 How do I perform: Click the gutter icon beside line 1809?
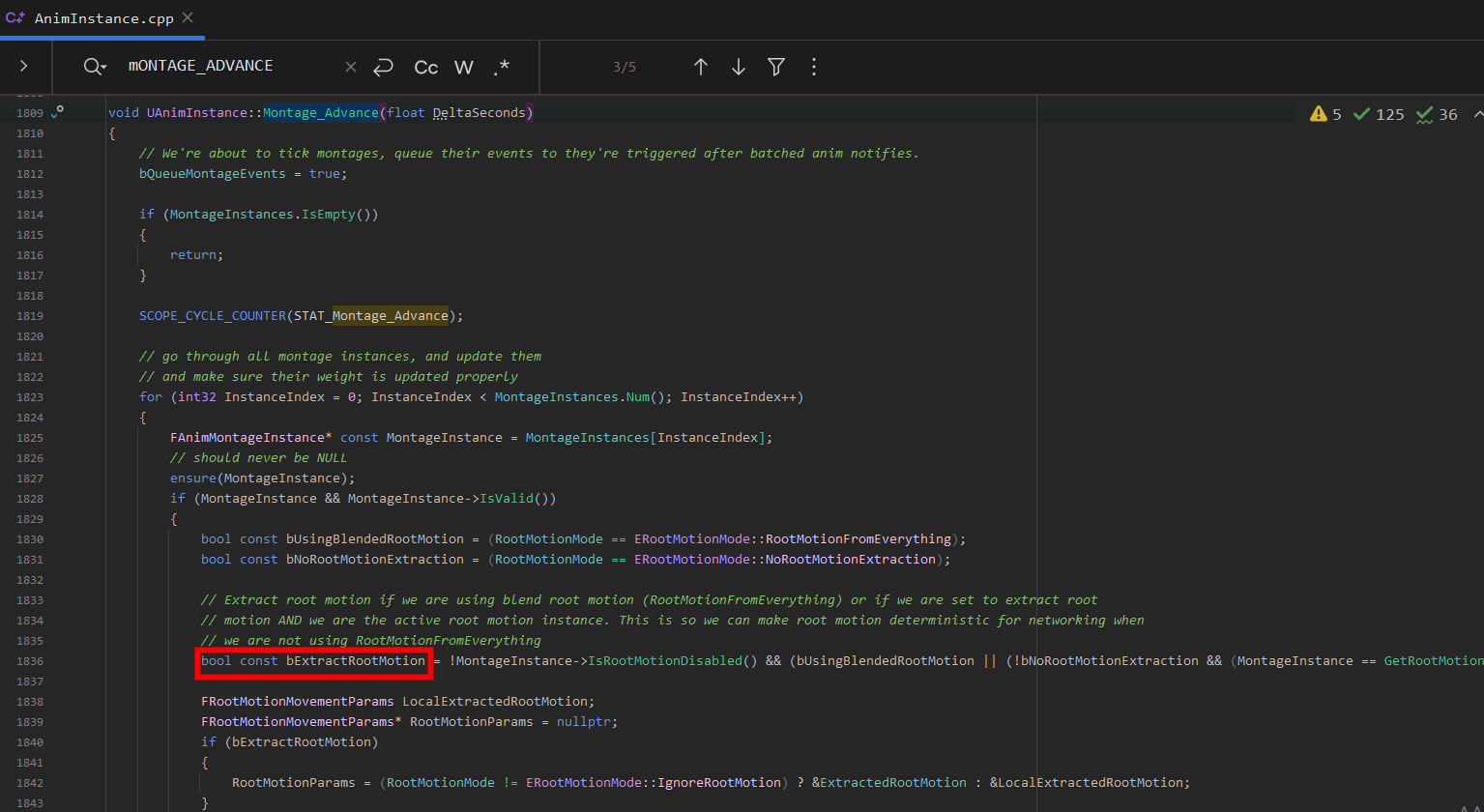tap(57, 112)
